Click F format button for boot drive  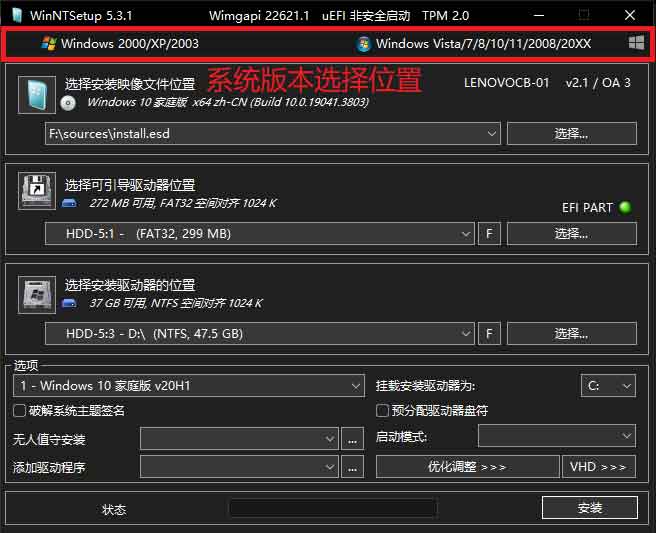489,233
